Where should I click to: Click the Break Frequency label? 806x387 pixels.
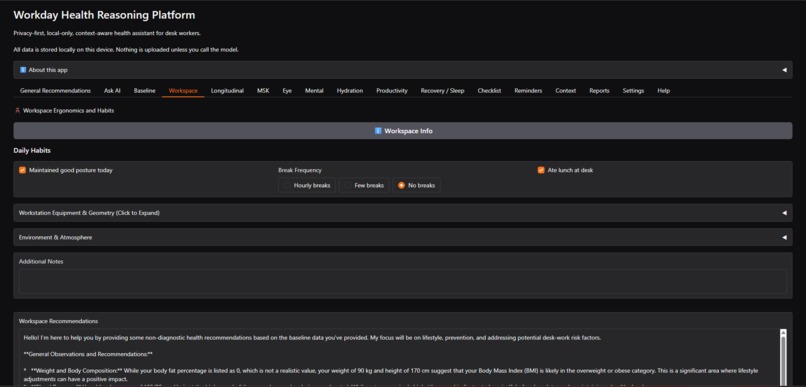300,170
